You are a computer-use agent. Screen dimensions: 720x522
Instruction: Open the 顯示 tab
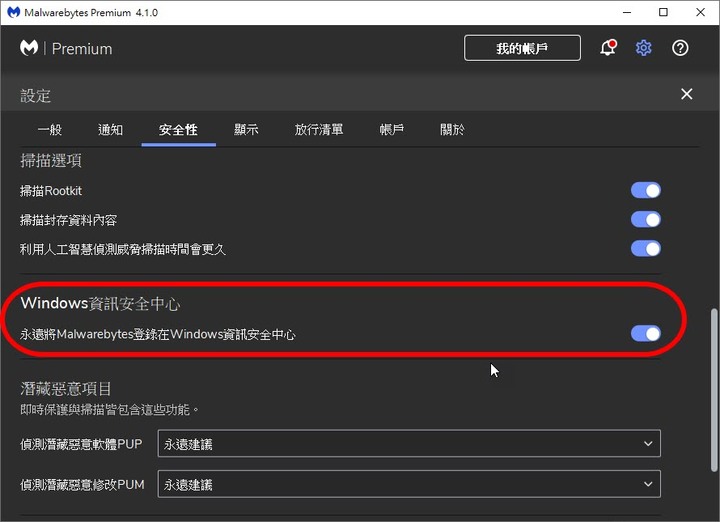coord(246,130)
